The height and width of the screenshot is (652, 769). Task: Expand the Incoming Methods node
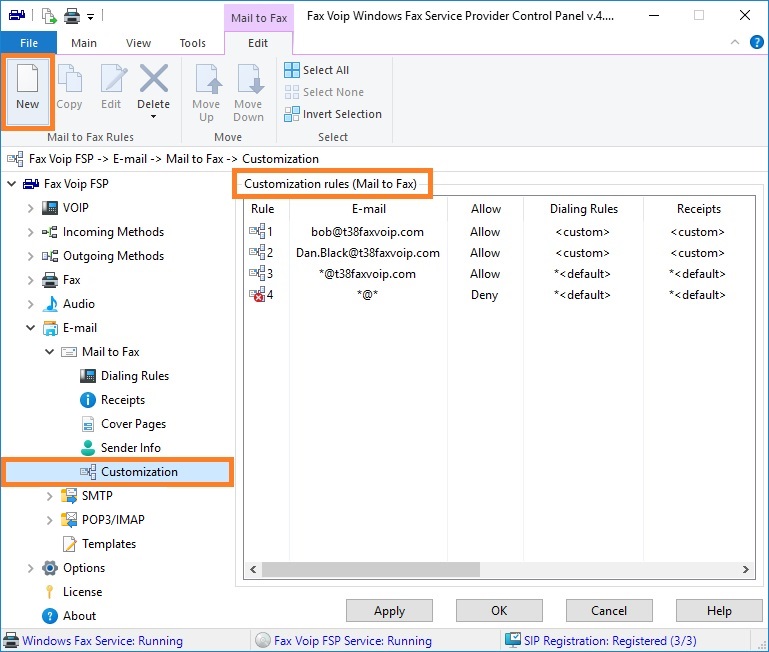(x=30, y=232)
